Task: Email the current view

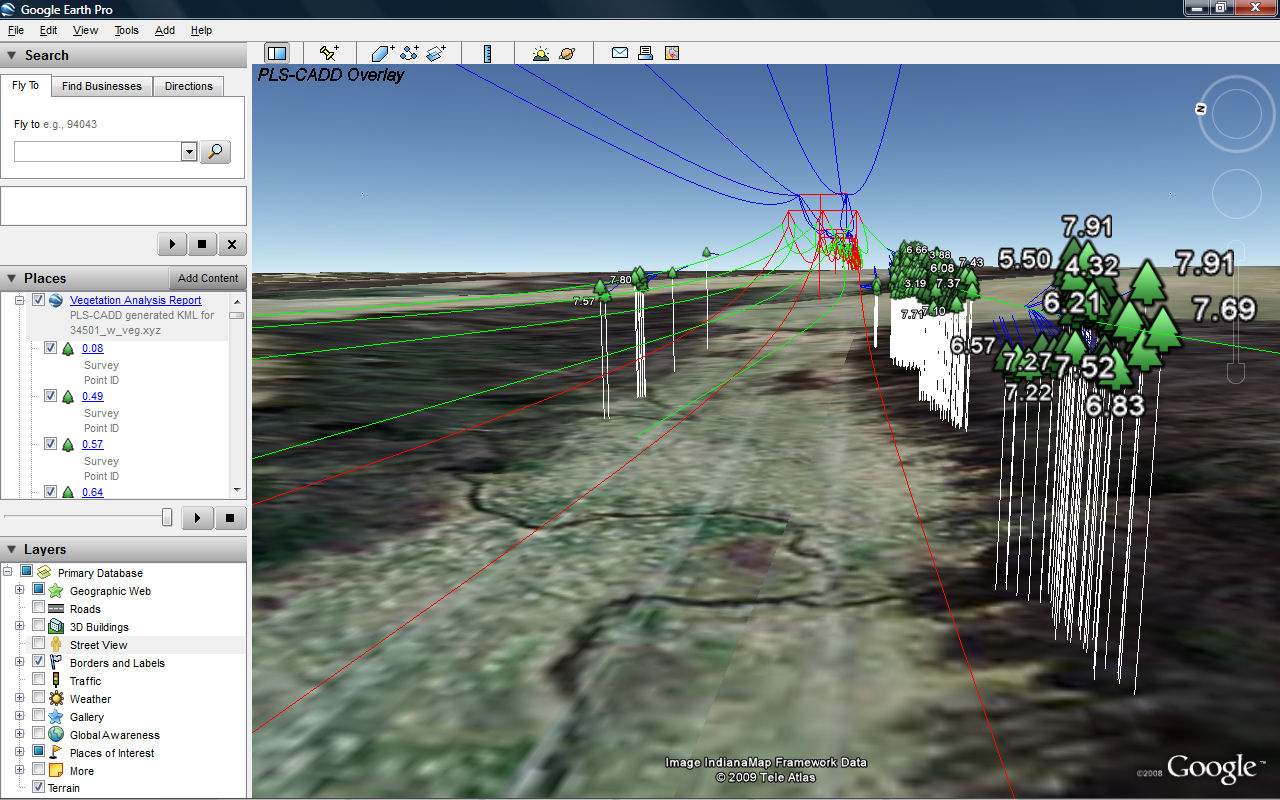Action: point(620,52)
